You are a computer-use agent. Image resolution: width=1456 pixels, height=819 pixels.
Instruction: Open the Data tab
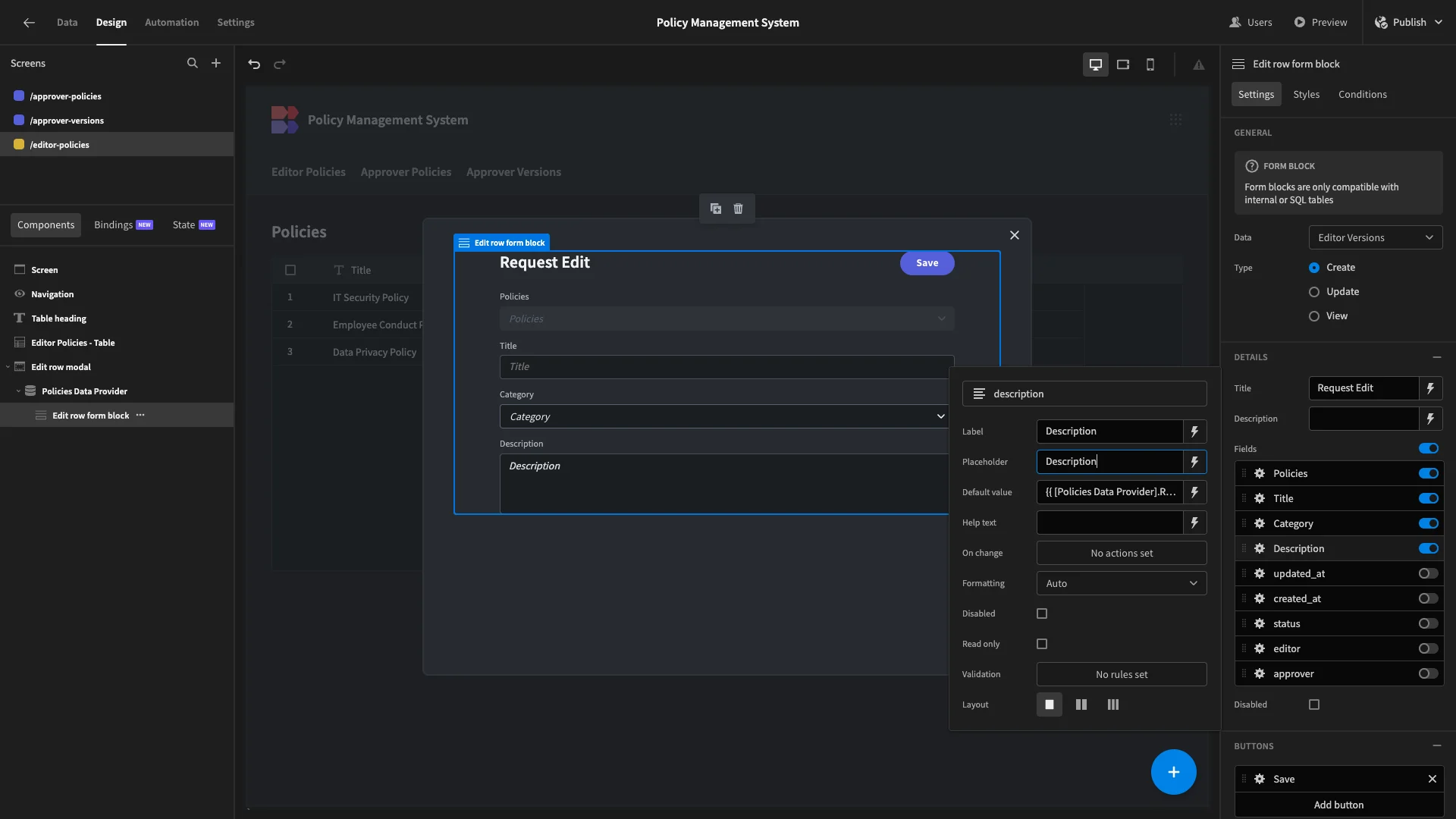point(67,23)
